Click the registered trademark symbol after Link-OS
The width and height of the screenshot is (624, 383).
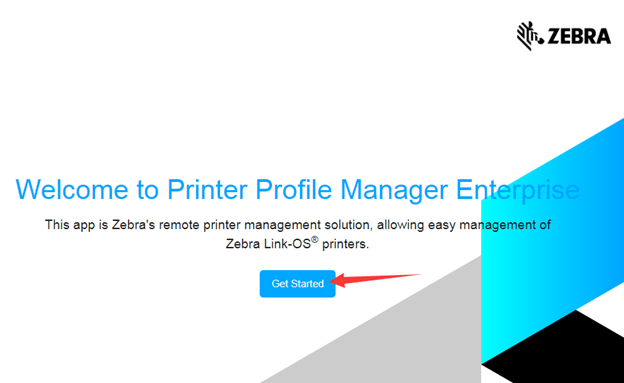click(x=314, y=239)
